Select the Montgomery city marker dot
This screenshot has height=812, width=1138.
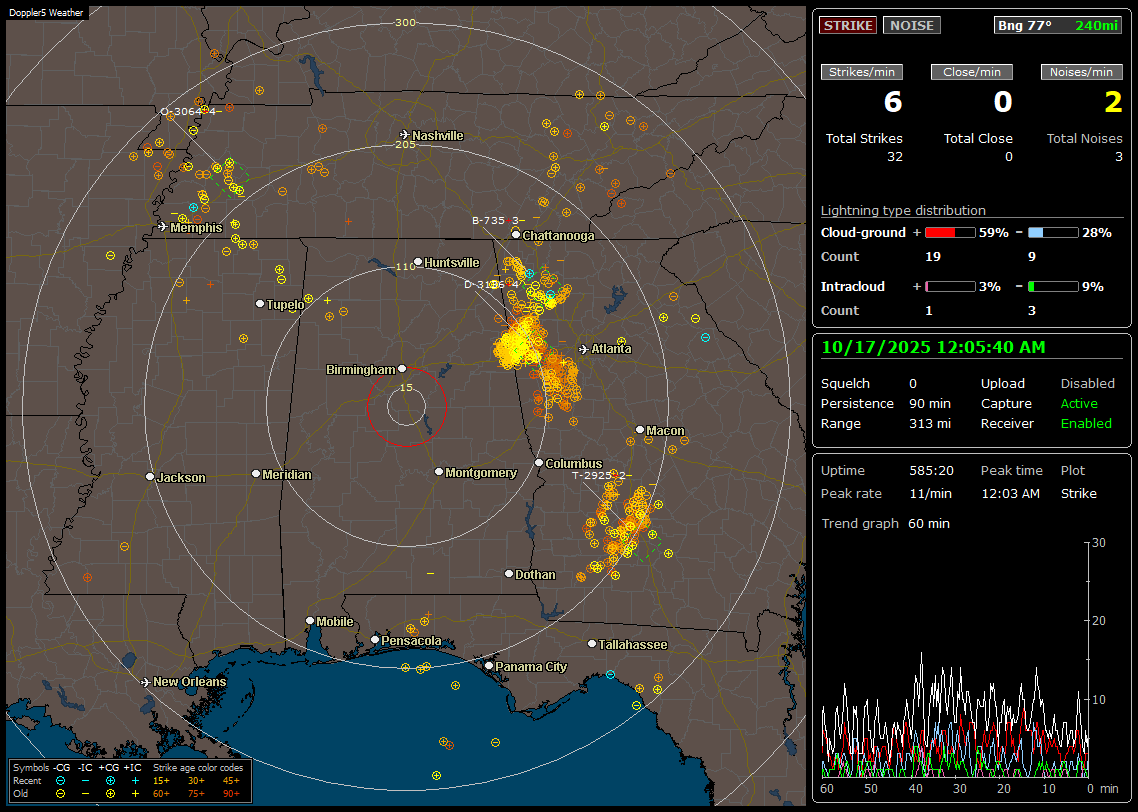click(x=439, y=472)
